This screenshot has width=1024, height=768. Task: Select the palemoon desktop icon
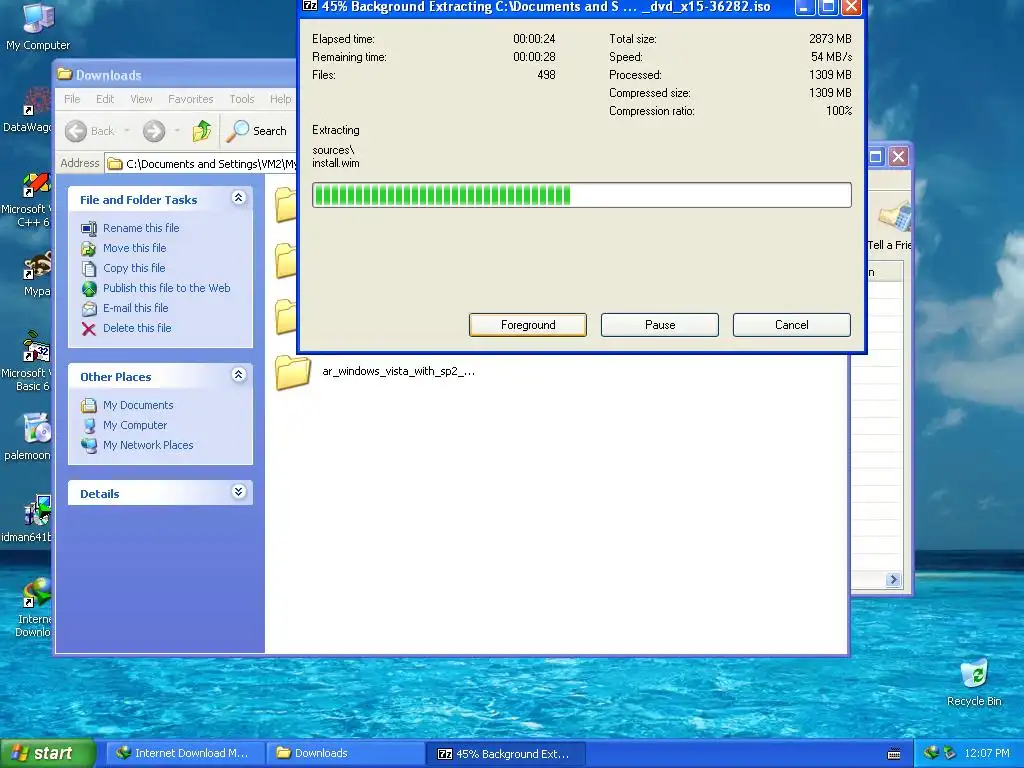37,429
